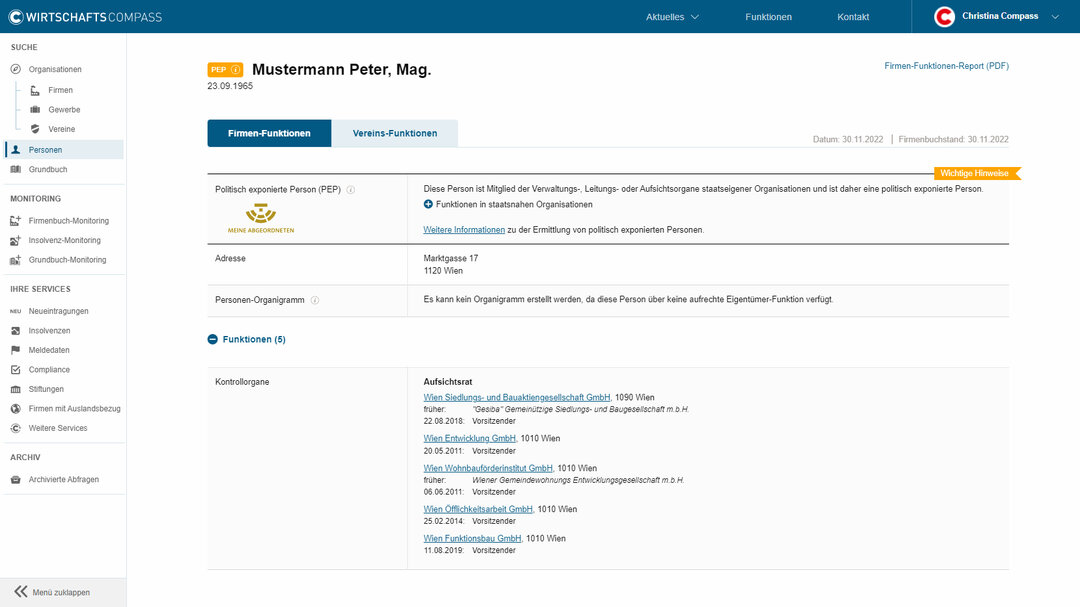Open Insolvenz-Monitoring menu entry

65,240
